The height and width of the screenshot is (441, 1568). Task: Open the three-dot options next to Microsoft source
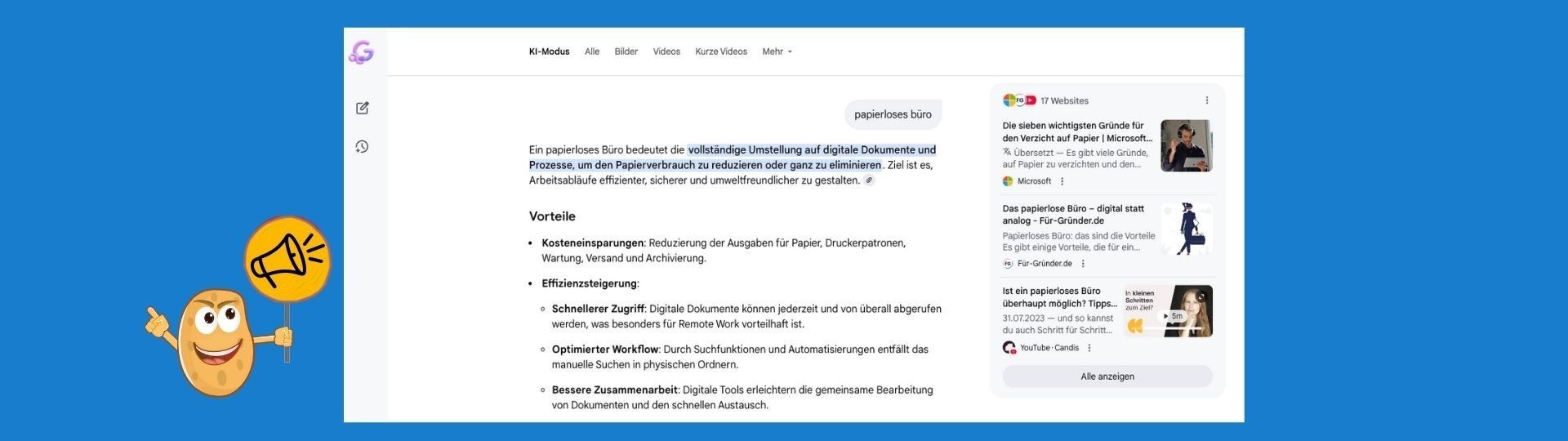point(1062,181)
